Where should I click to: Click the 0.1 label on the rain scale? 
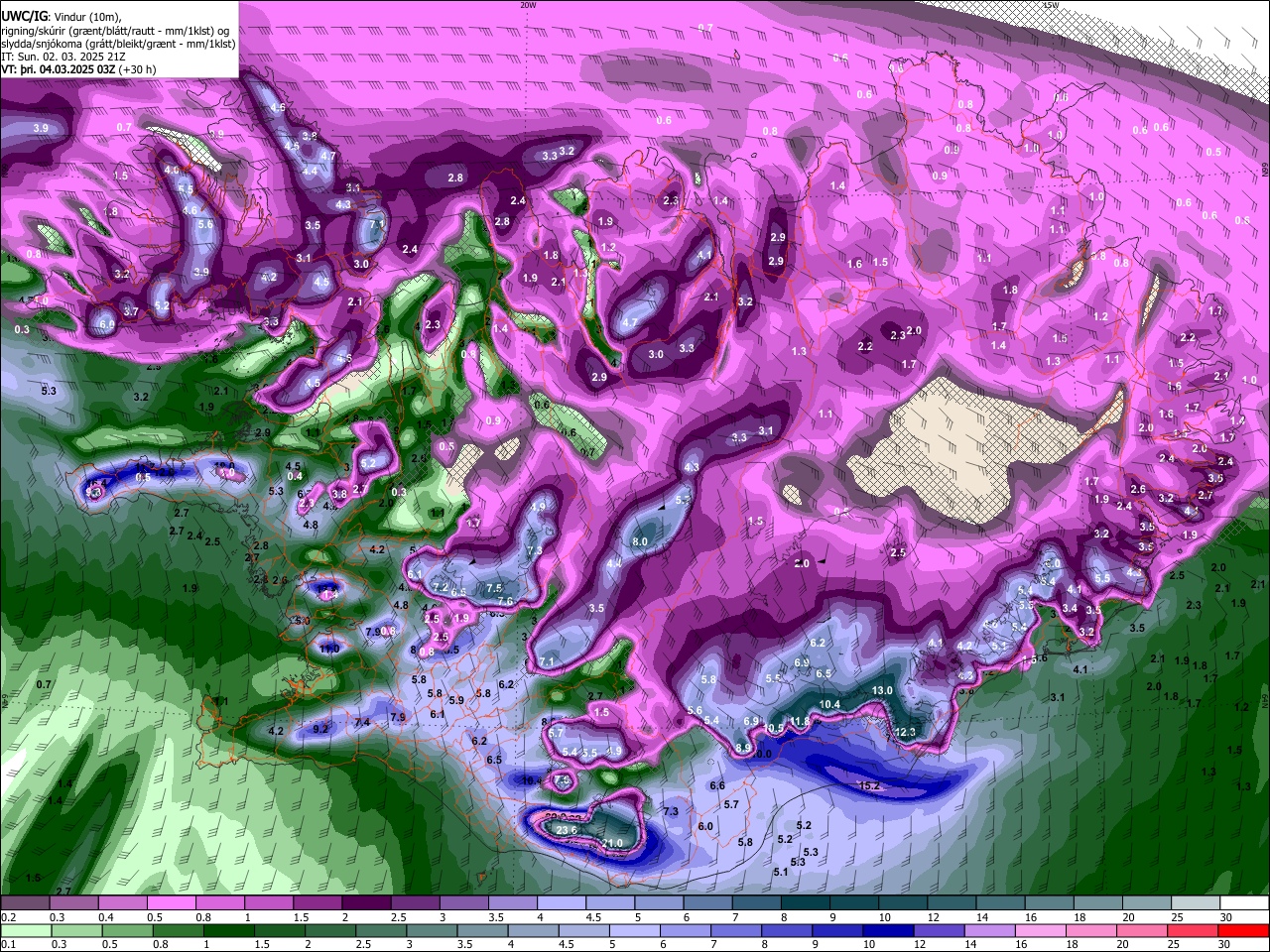pos(8,944)
